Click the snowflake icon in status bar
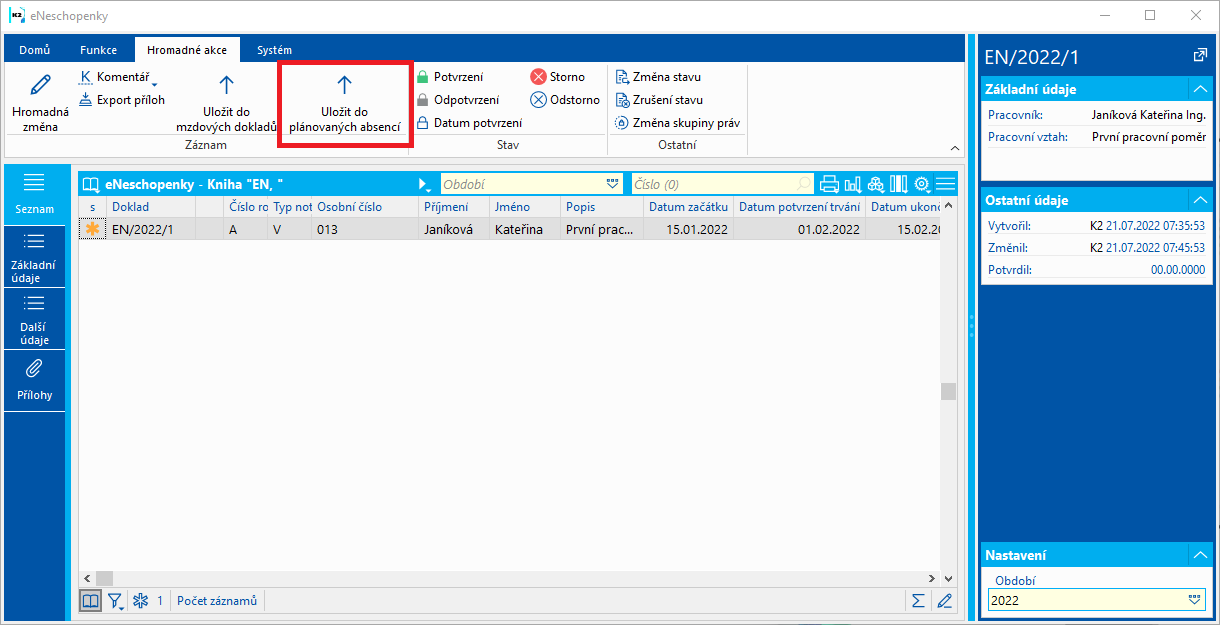Viewport: 1220px width, 625px height. (141, 601)
